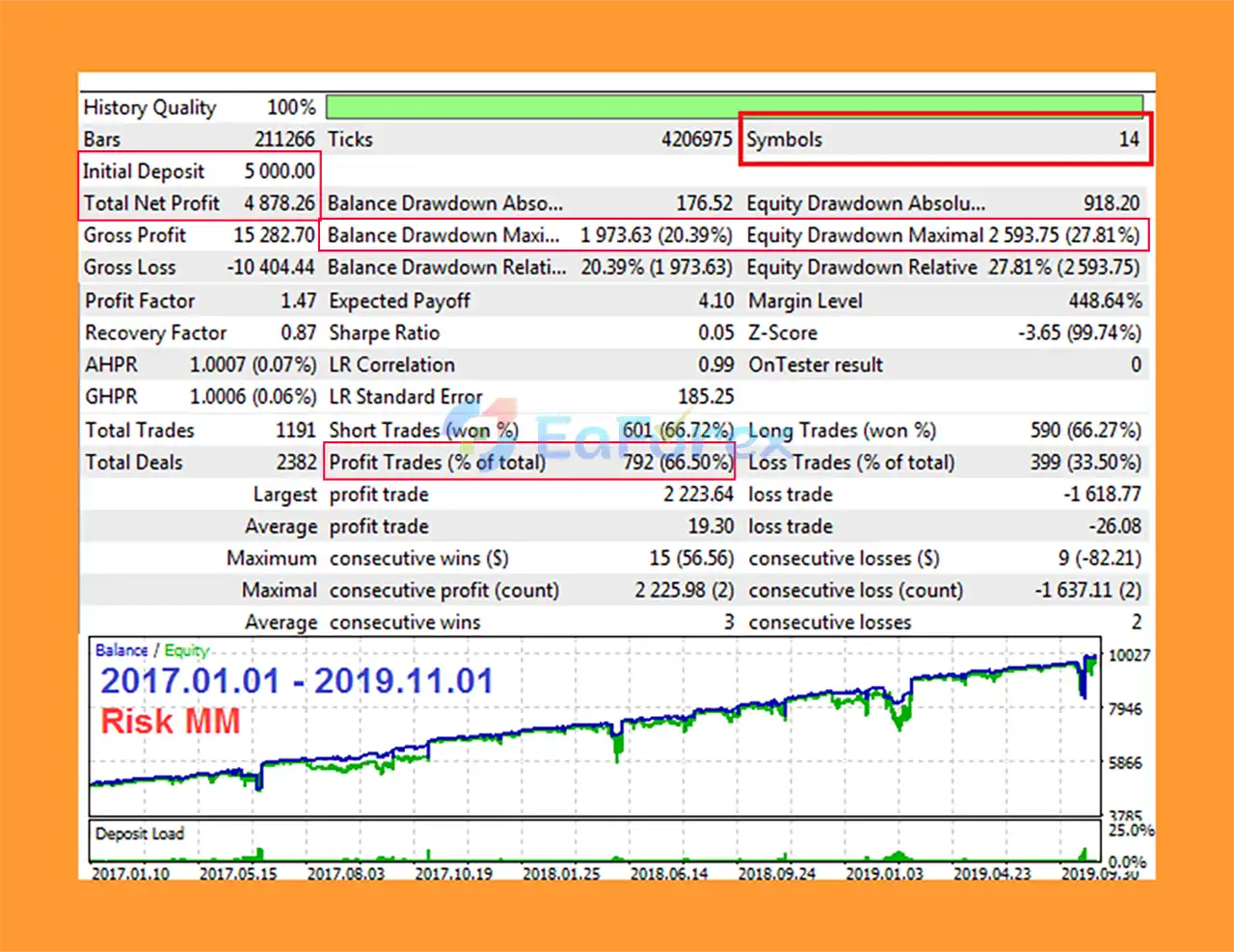
Task: Click the Deposit Load section header
Action: pos(139,833)
